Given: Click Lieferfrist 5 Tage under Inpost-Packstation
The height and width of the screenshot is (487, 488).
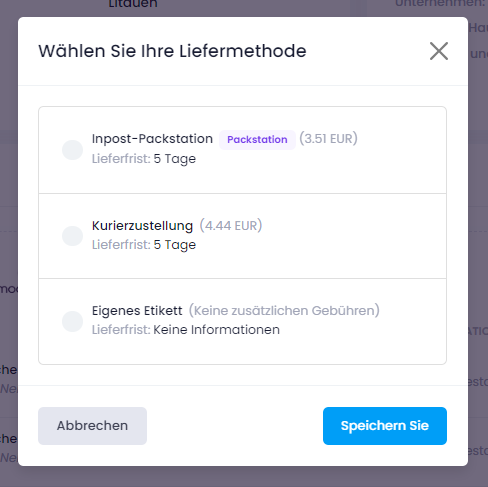Looking at the screenshot, I should point(144,159).
